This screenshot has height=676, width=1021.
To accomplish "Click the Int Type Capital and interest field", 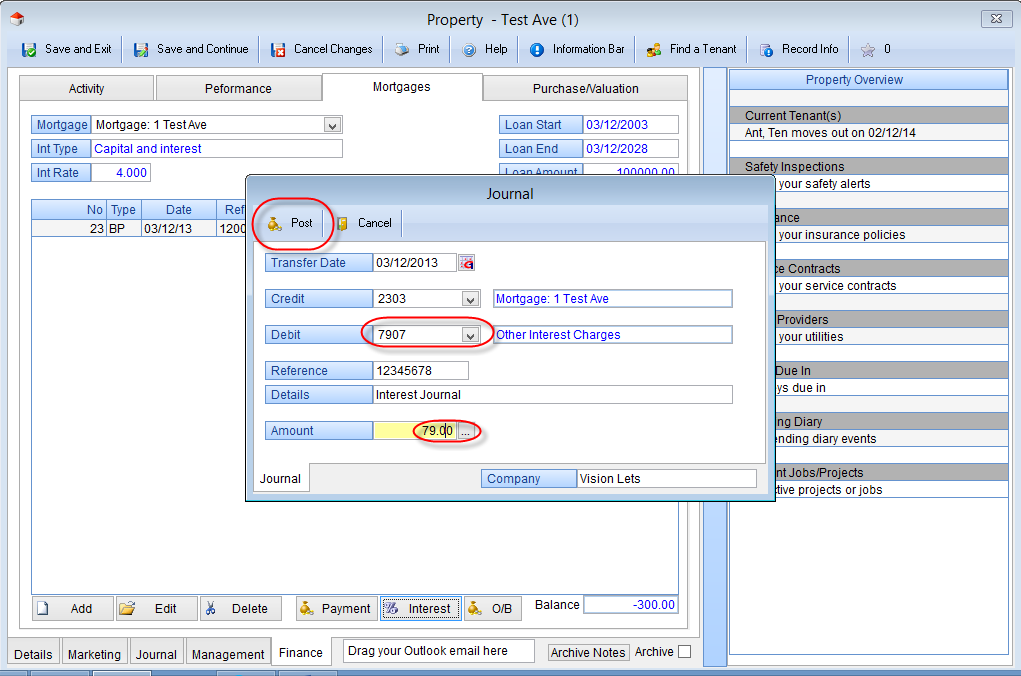I will [216, 148].
